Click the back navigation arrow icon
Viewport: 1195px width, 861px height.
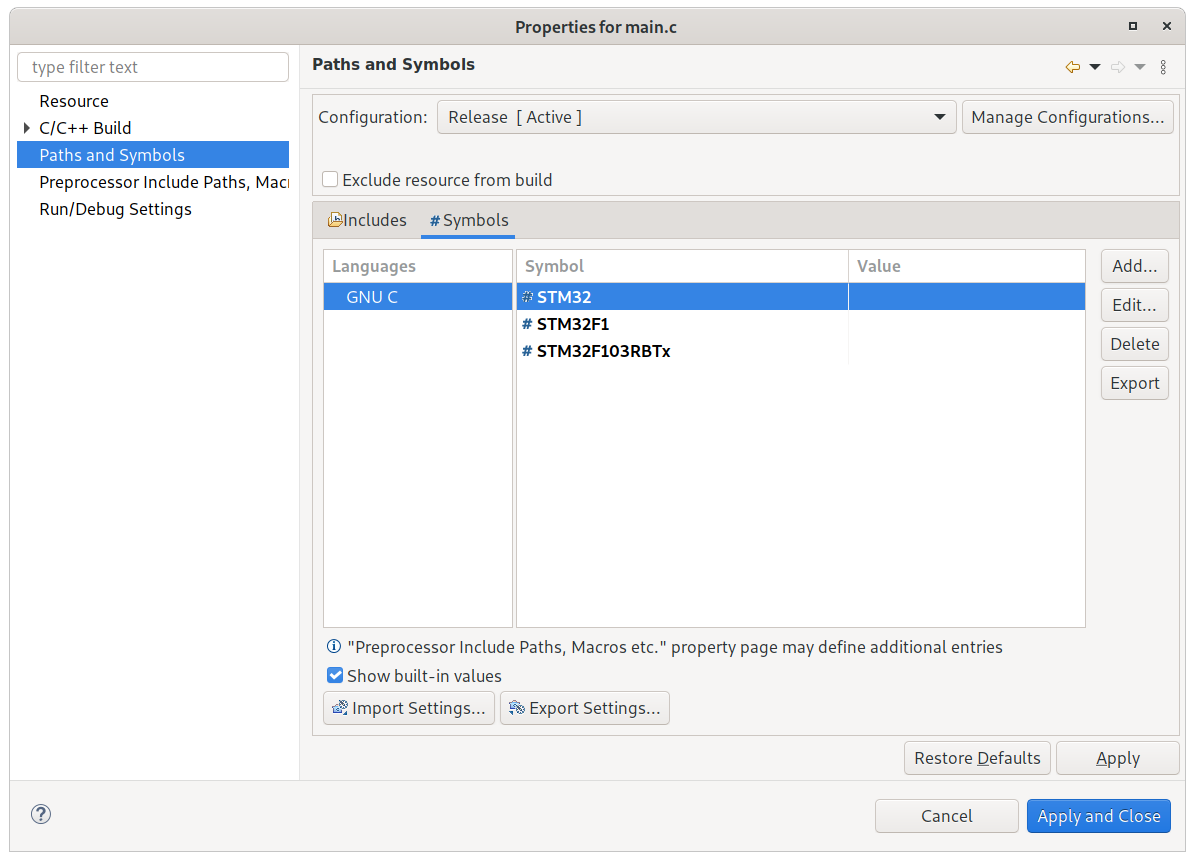coord(1072,67)
